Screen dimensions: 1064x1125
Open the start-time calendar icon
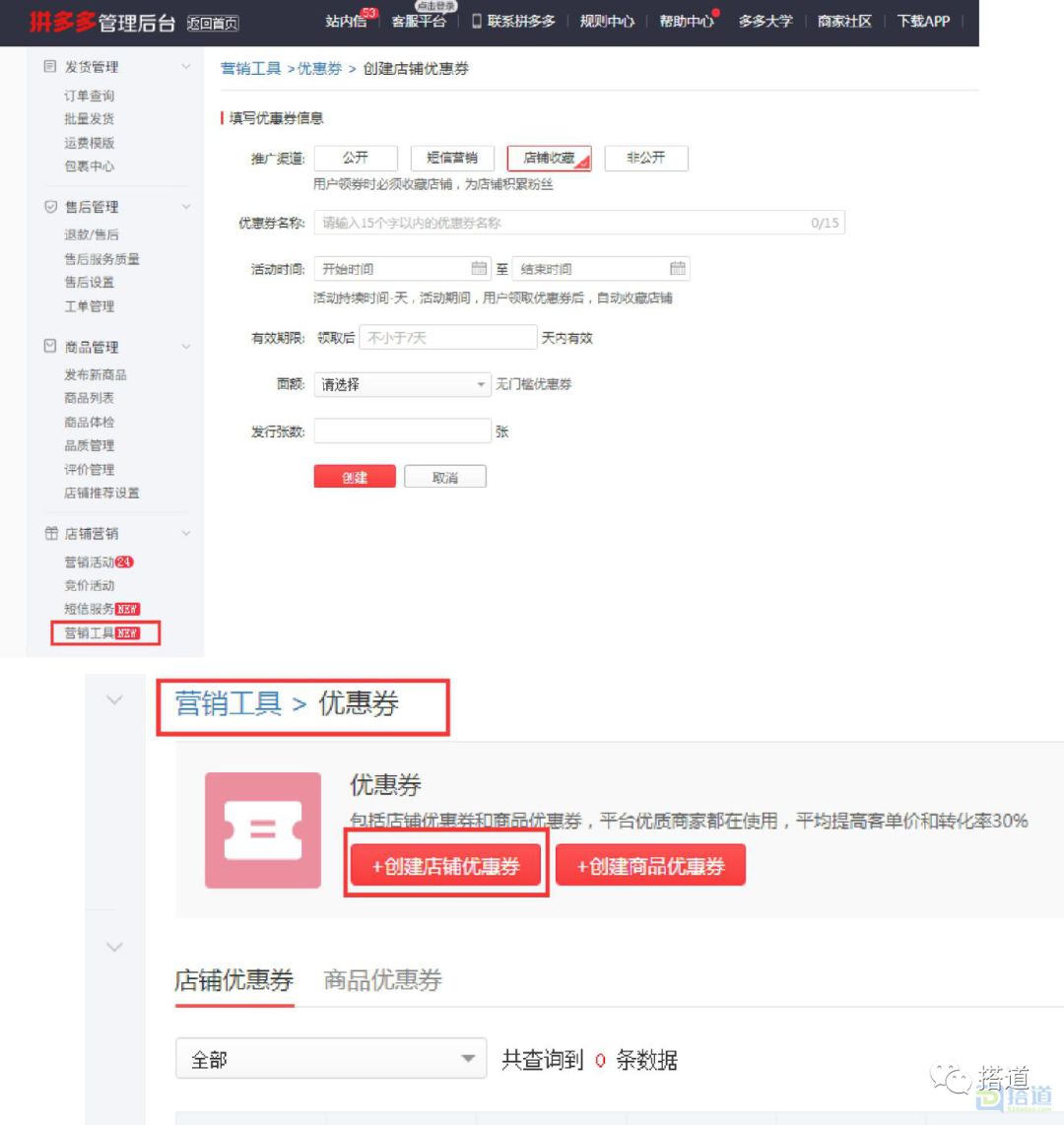tap(479, 268)
